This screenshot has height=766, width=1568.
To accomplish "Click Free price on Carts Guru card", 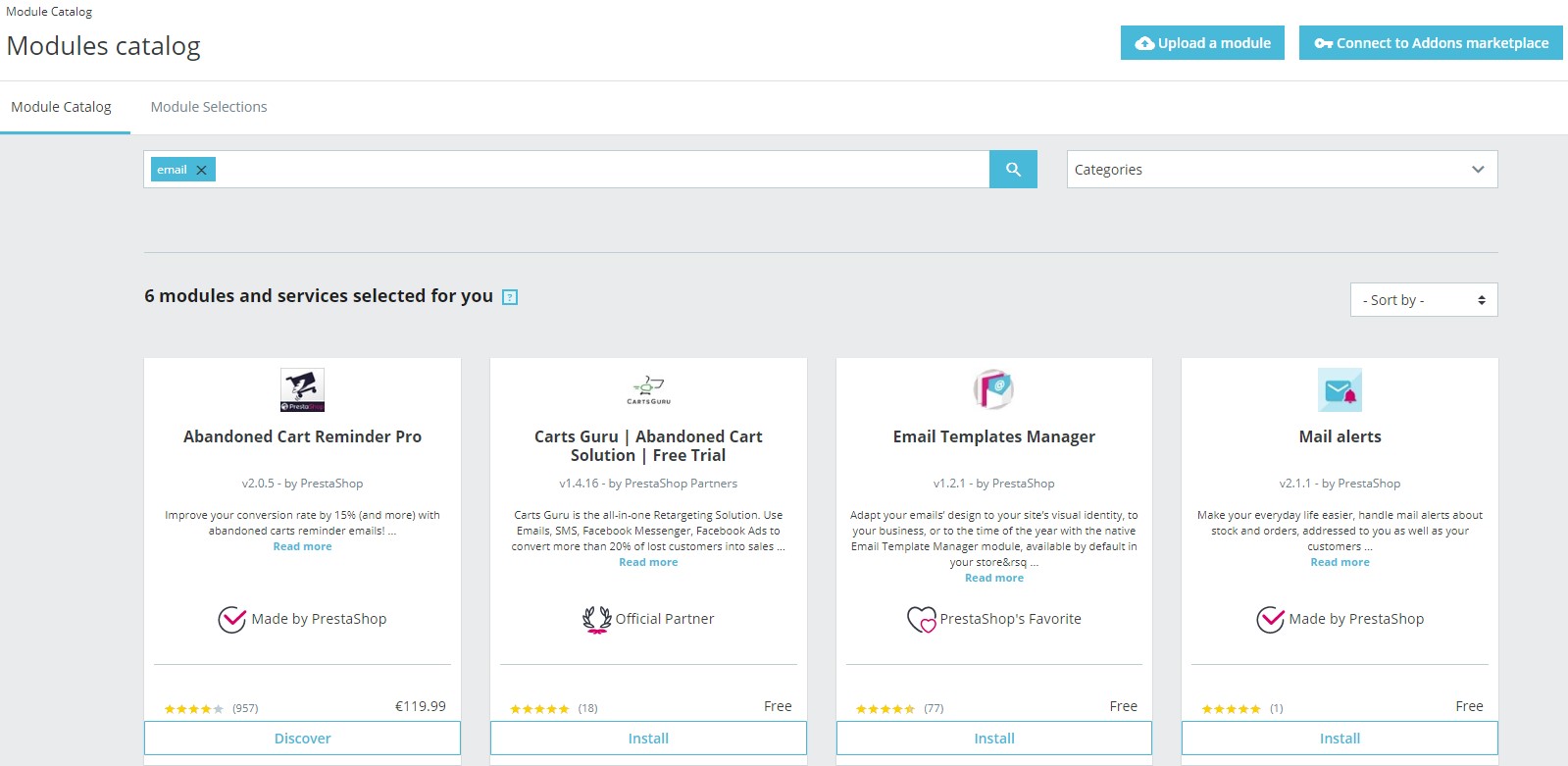I will coord(778,706).
